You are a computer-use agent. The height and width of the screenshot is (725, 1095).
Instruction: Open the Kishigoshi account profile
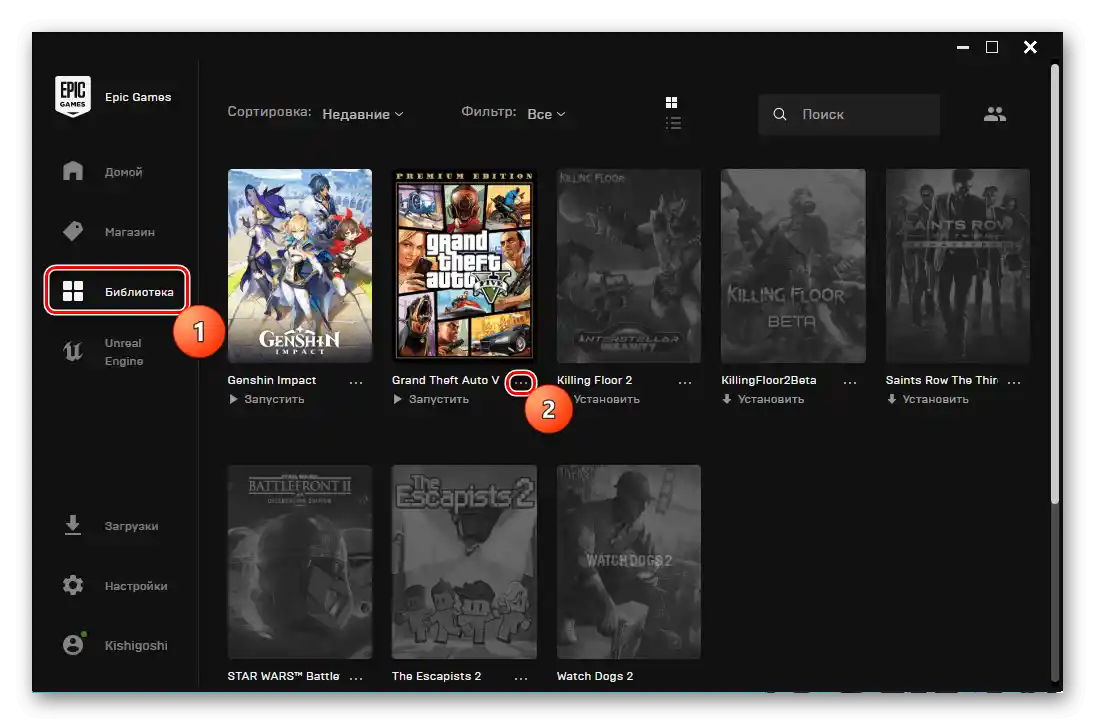click(x=115, y=645)
